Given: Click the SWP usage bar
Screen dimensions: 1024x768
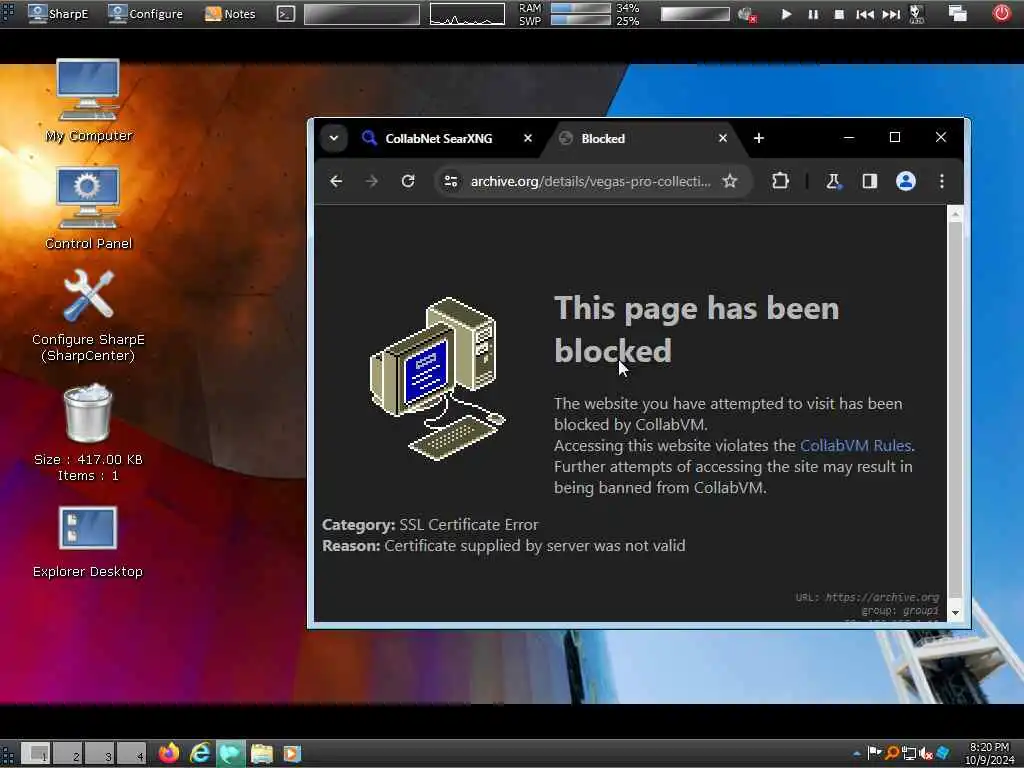Looking at the screenshot, I should (x=580, y=20).
